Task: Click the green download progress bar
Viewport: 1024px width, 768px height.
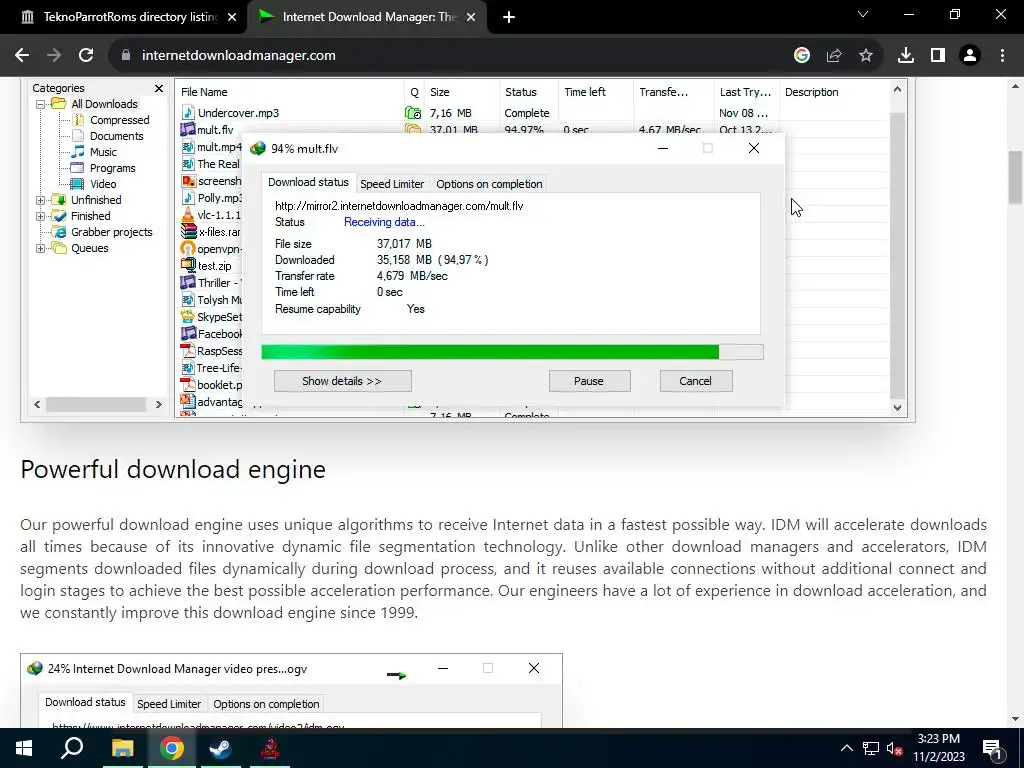Action: tap(512, 353)
